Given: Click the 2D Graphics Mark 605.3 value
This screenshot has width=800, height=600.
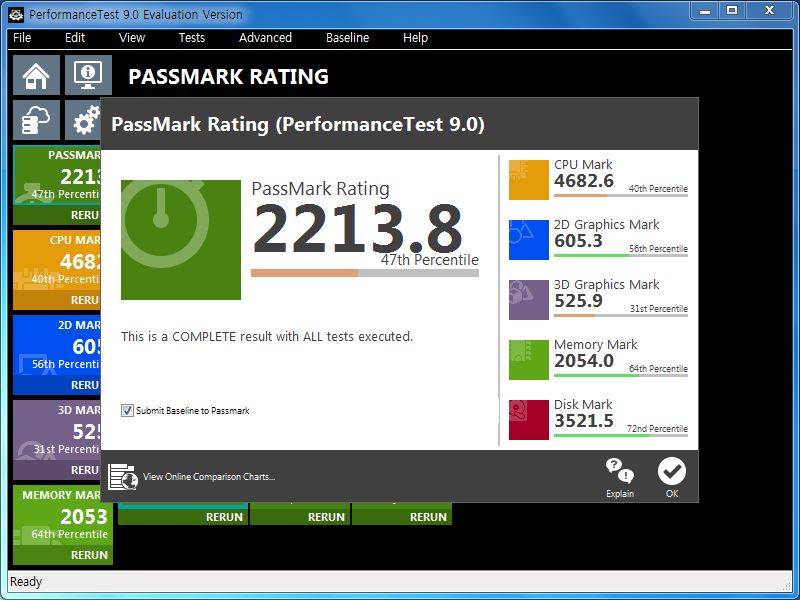Looking at the screenshot, I should tap(578, 241).
